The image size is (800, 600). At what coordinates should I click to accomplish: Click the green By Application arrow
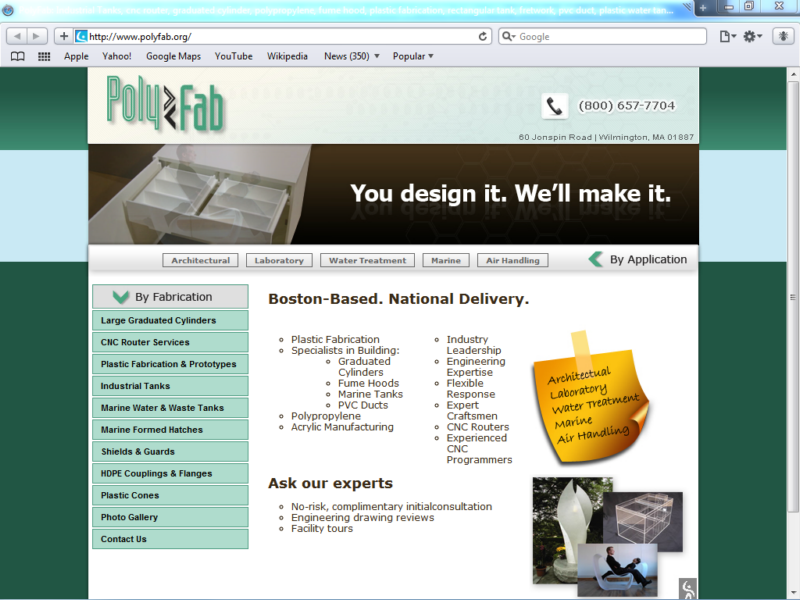[596, 259]
